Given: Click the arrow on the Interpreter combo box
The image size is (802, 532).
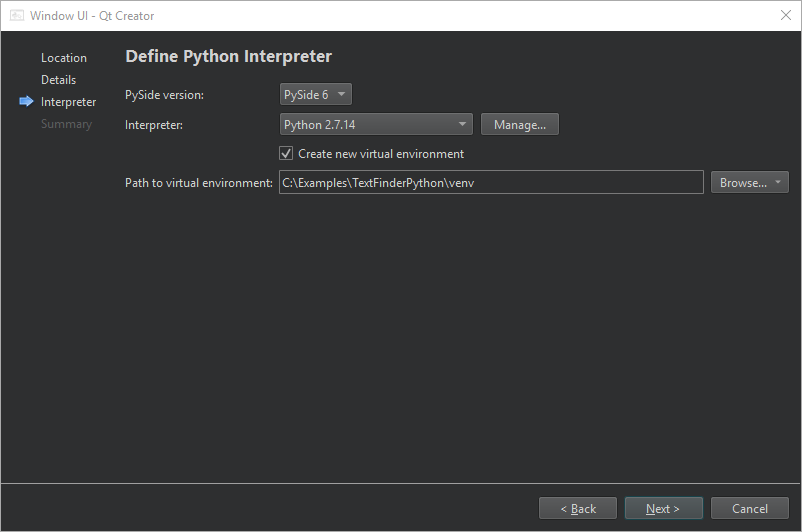Looking at the screenshot, I should click(x=462, y=125).
